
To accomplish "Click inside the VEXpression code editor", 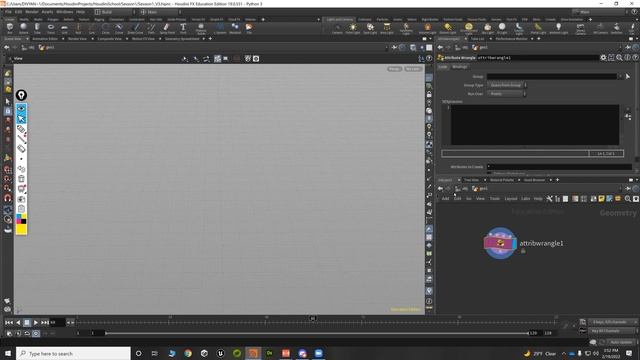I will 535,124.
